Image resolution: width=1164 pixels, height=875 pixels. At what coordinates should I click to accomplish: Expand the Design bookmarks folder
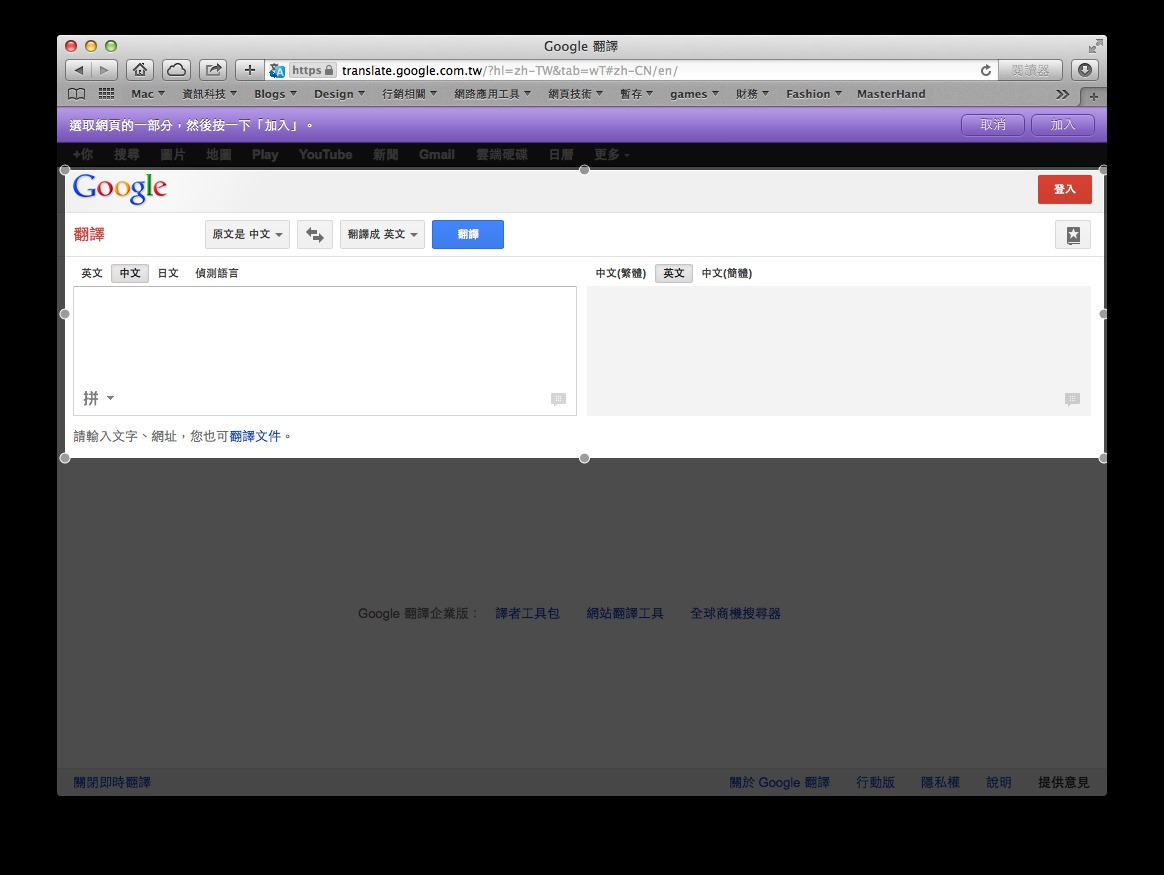[339, 94]
